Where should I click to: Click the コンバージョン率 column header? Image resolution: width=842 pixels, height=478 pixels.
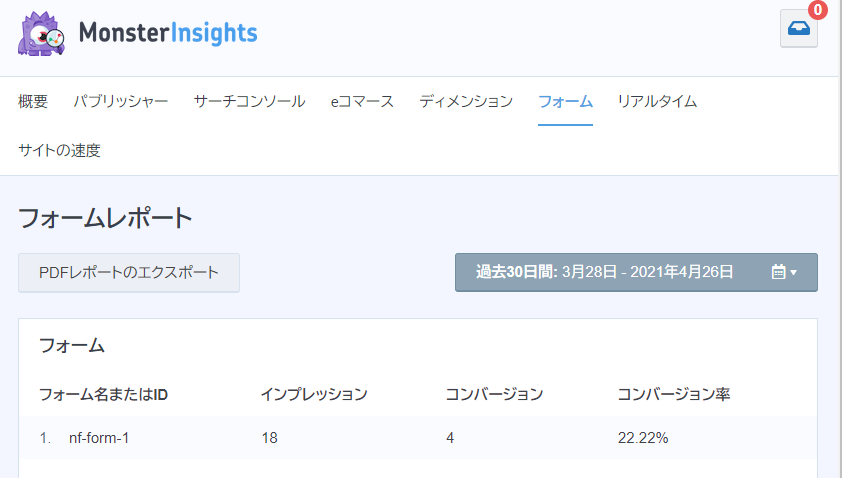(x=674, y=394)
